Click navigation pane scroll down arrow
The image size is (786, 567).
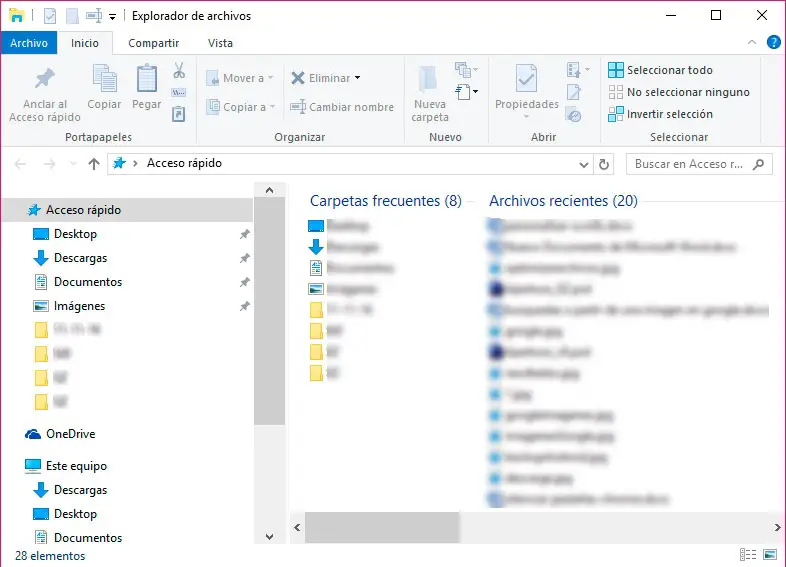269,536
